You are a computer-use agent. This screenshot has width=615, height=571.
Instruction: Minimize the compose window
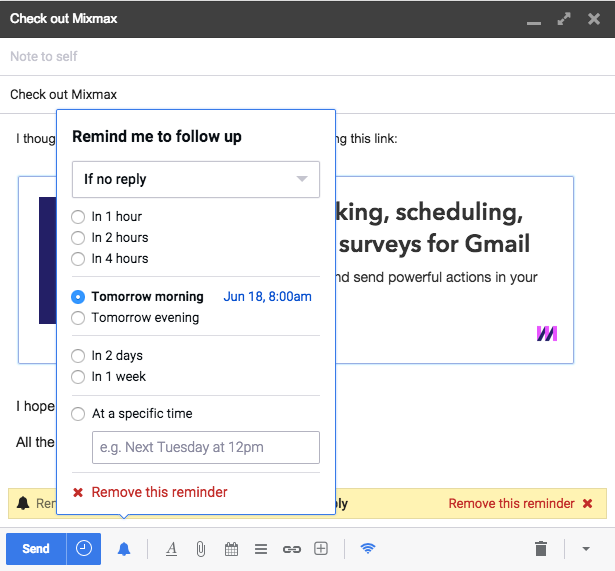pos(533,22)
